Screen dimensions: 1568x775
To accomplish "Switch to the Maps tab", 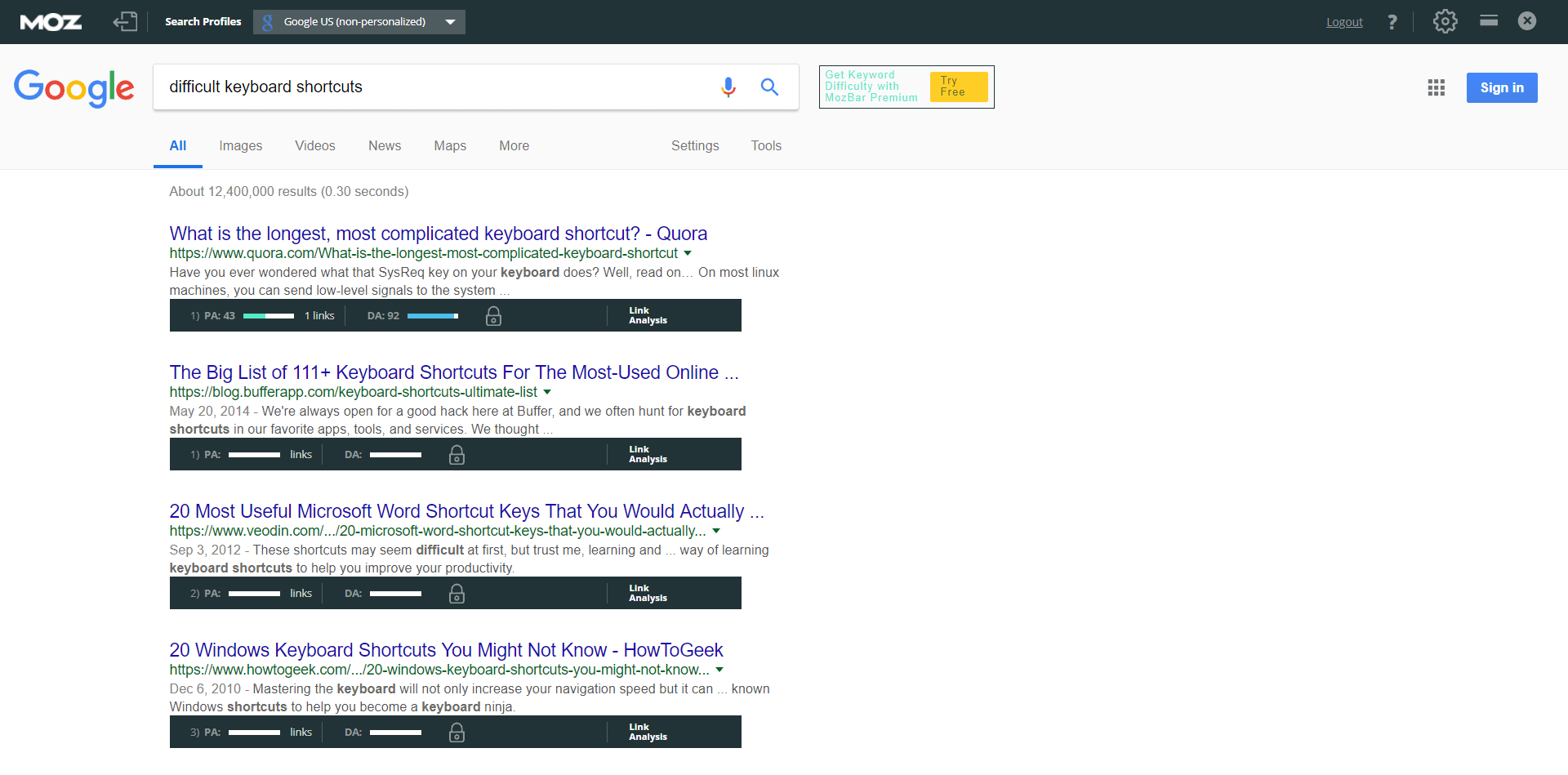I will tap(450, 145).
